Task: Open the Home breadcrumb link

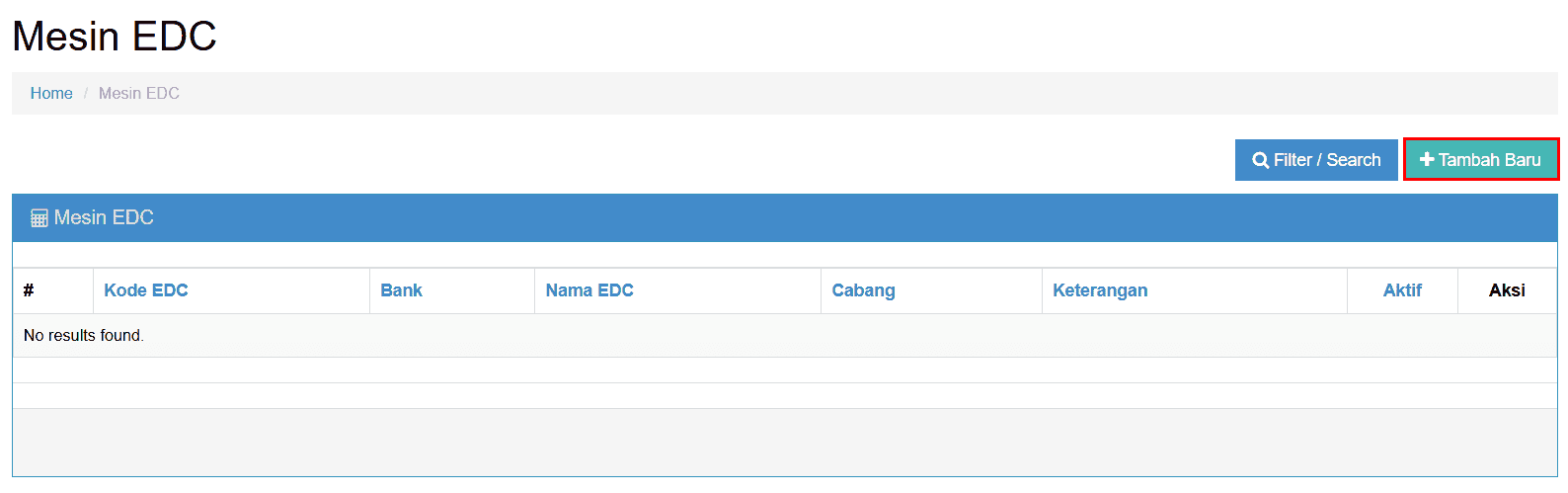Action: click(x=51, y=93)
